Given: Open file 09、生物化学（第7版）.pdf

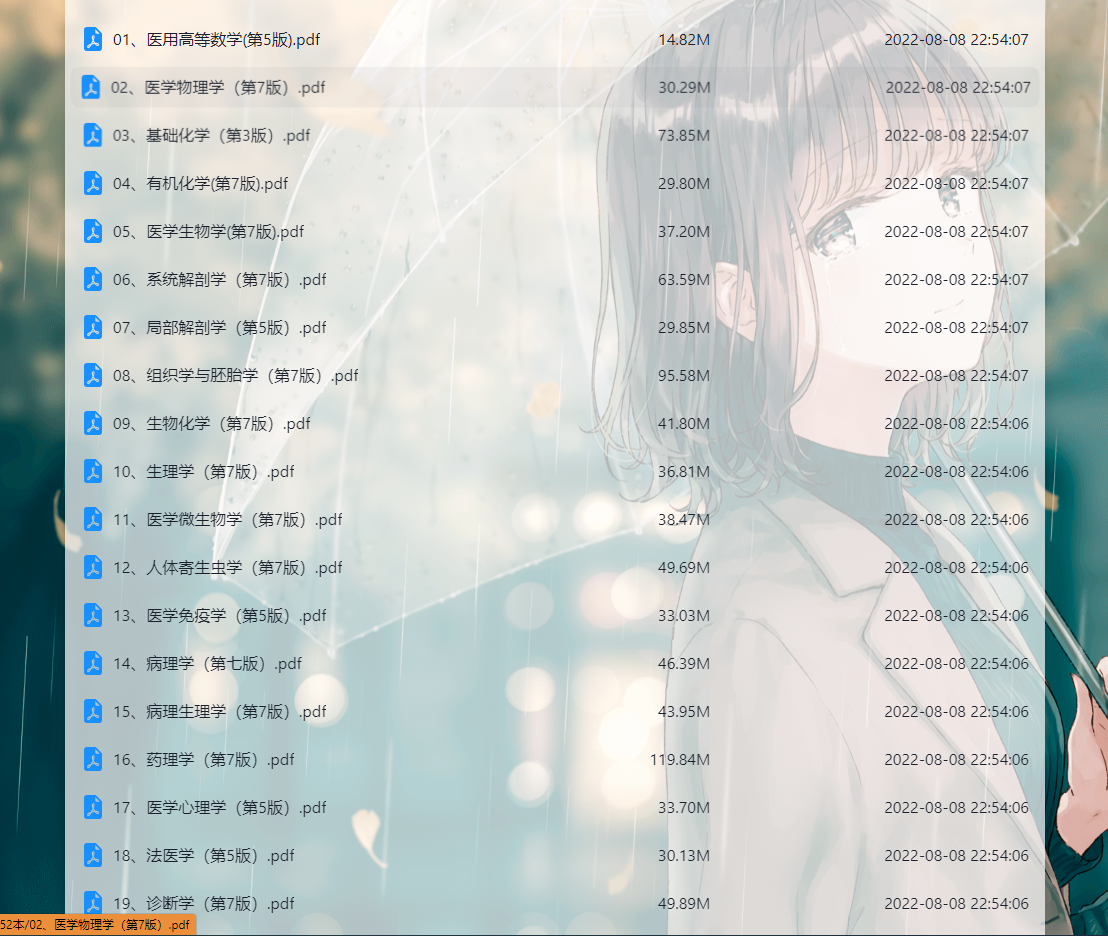Looking at the screenshot, I should pos(211,424).
